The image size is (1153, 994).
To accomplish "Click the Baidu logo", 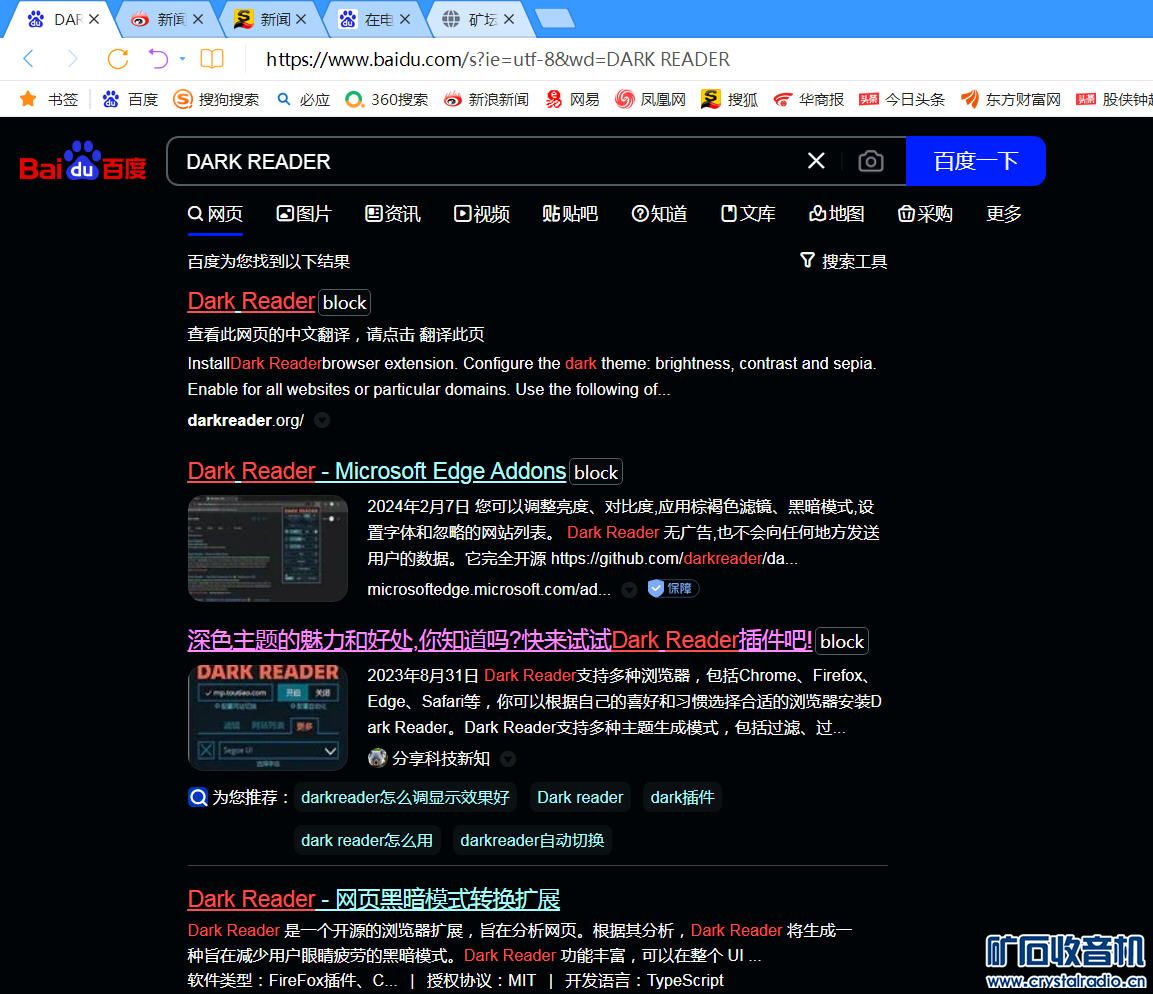I will click(82, 161).
